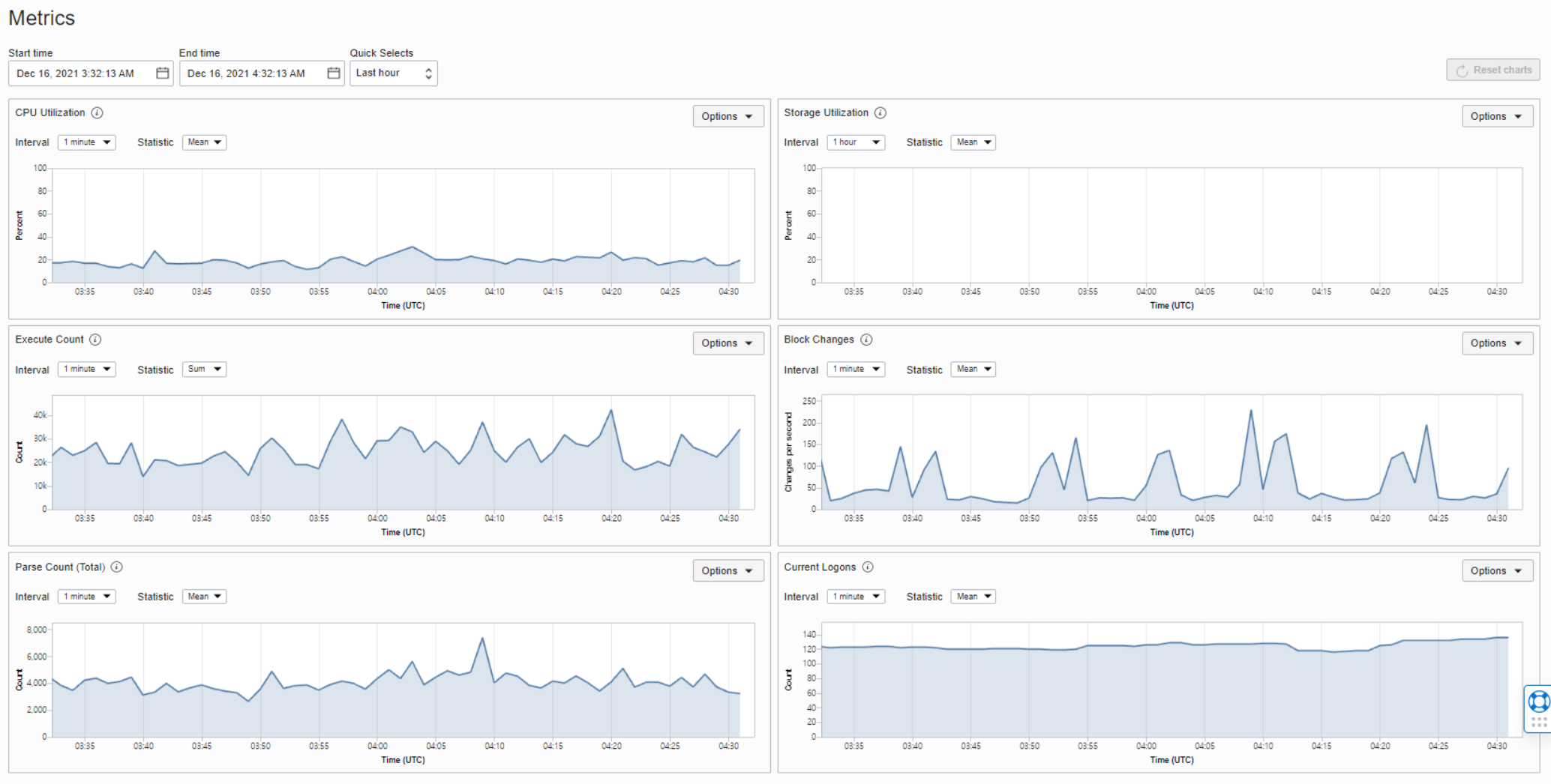Change the Current Logons Statistic dropdown
This screenshot has height=784, width=1551.
[x=973, y=597]
